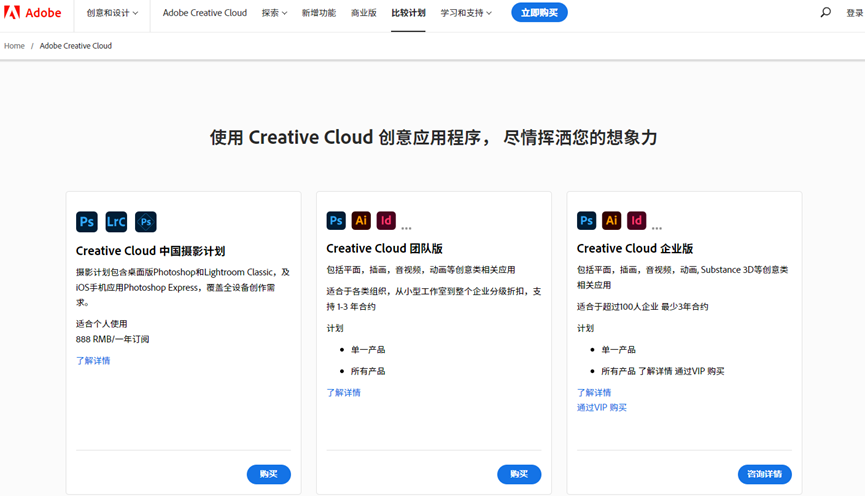Click the Illustrator icon in 团队版 card
The width and height of the screenshot is (865, 496).
click(361, 221)
